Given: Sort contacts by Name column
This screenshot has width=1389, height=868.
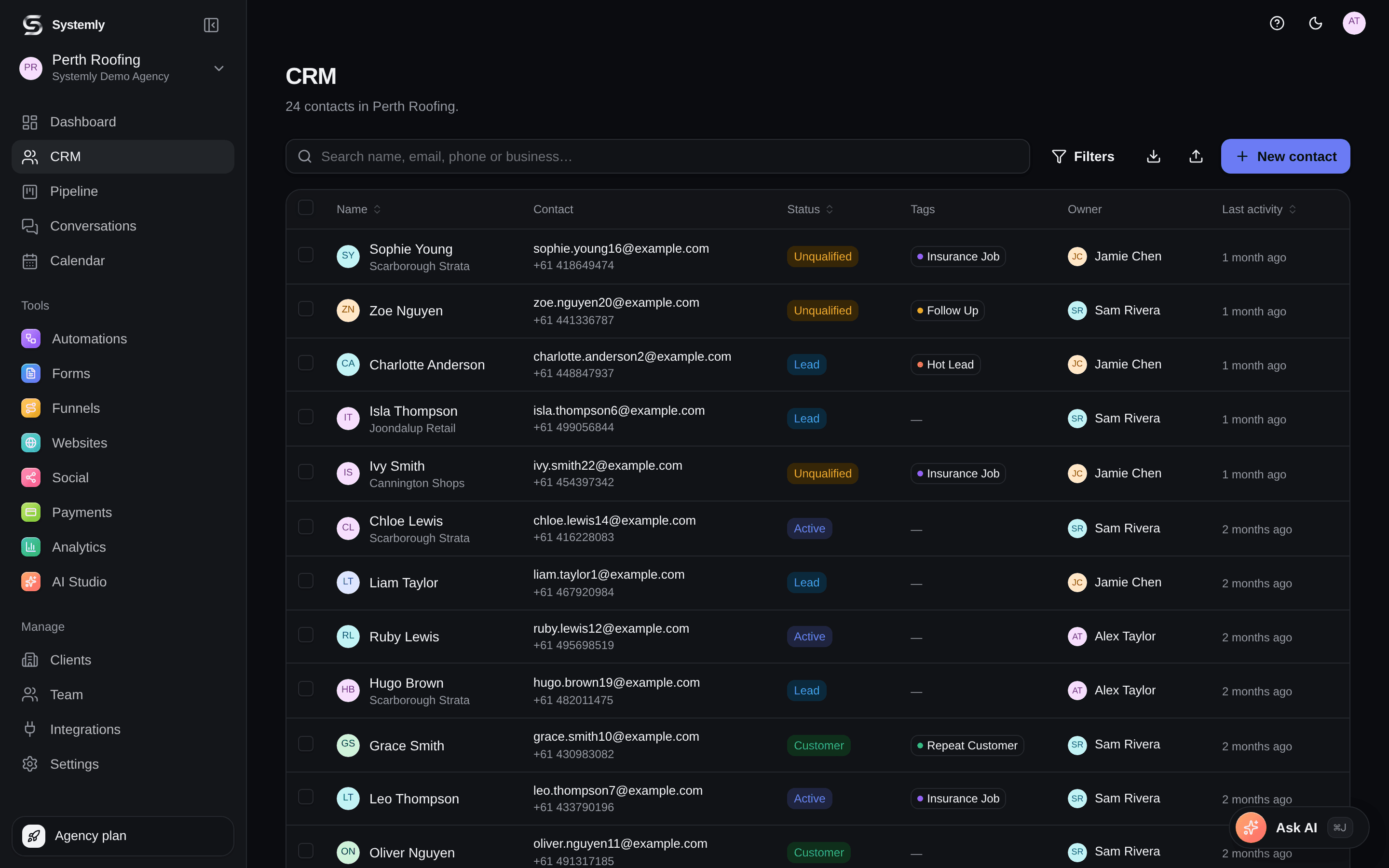Looking at the screenshot, I should 359,209.
